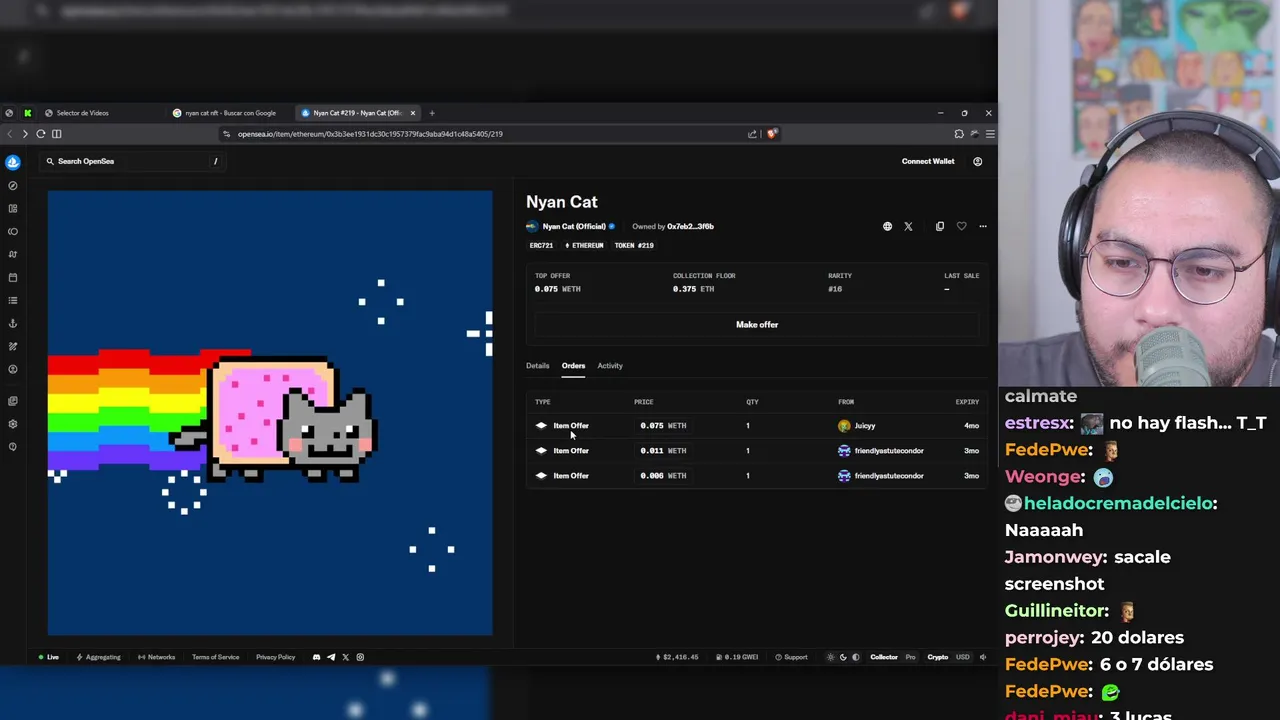Toggle the browser sidebar panel icon
The width and height of the screenshot is (1280, 720).
[x=57, y=134]
